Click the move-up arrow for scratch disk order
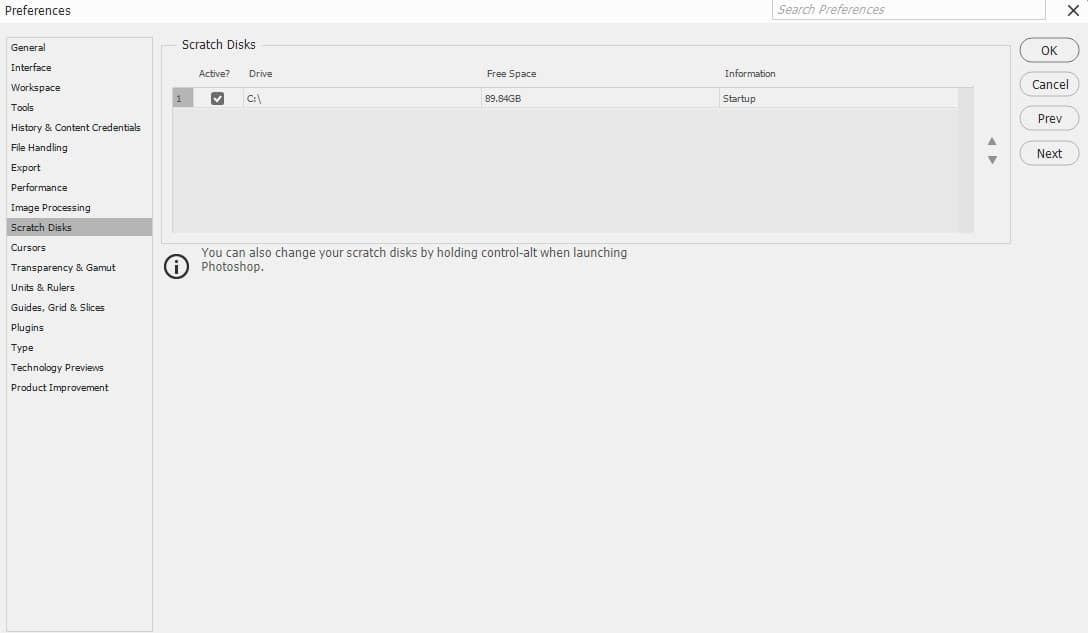 click(992, 141)
